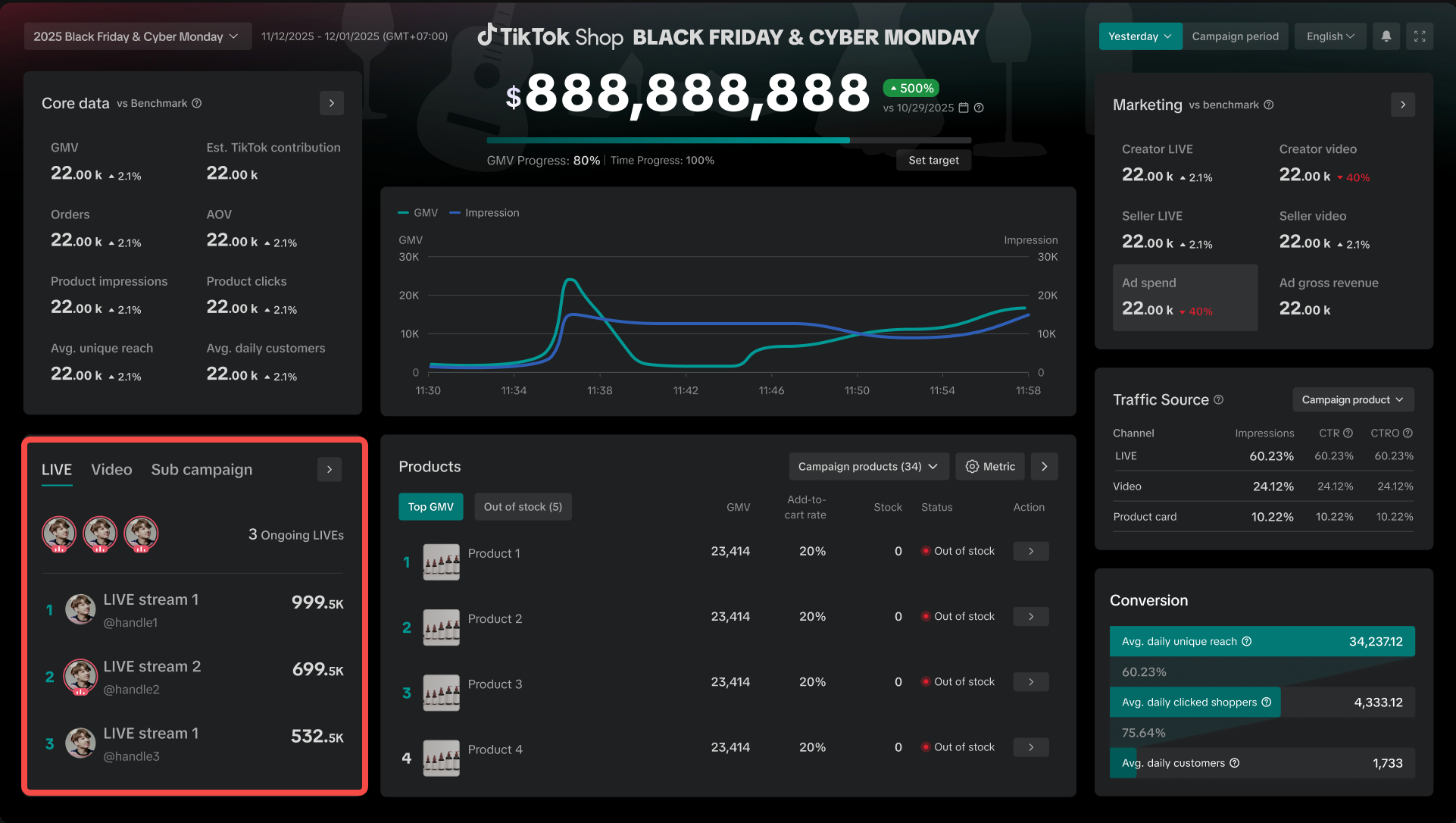1456x823 pixels.
Task: Open the Sub campaign tab
Action: 202,470
